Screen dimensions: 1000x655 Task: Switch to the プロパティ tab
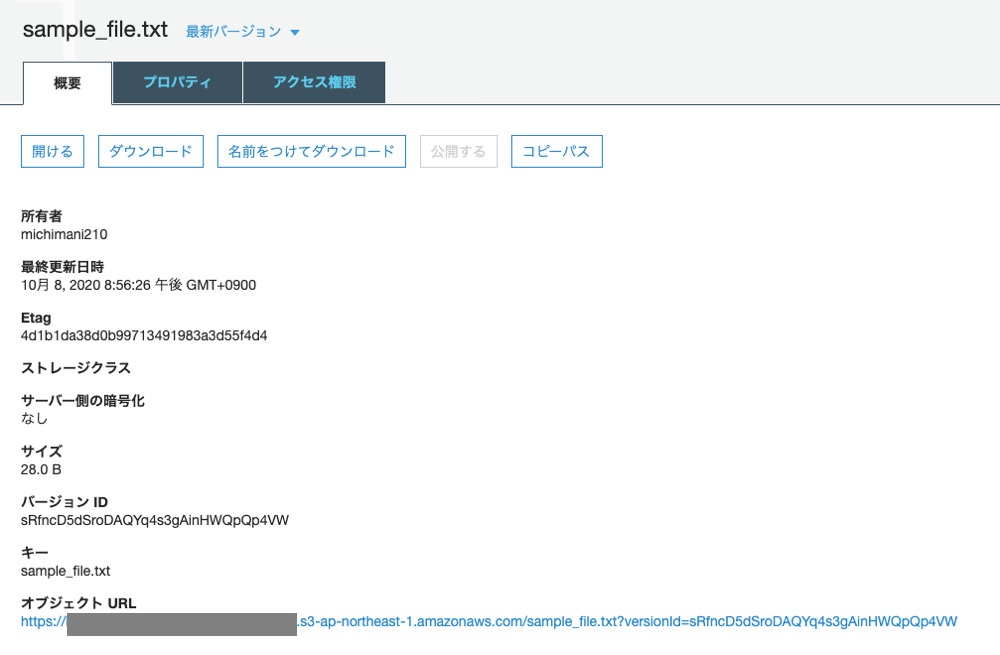(177, 82)
